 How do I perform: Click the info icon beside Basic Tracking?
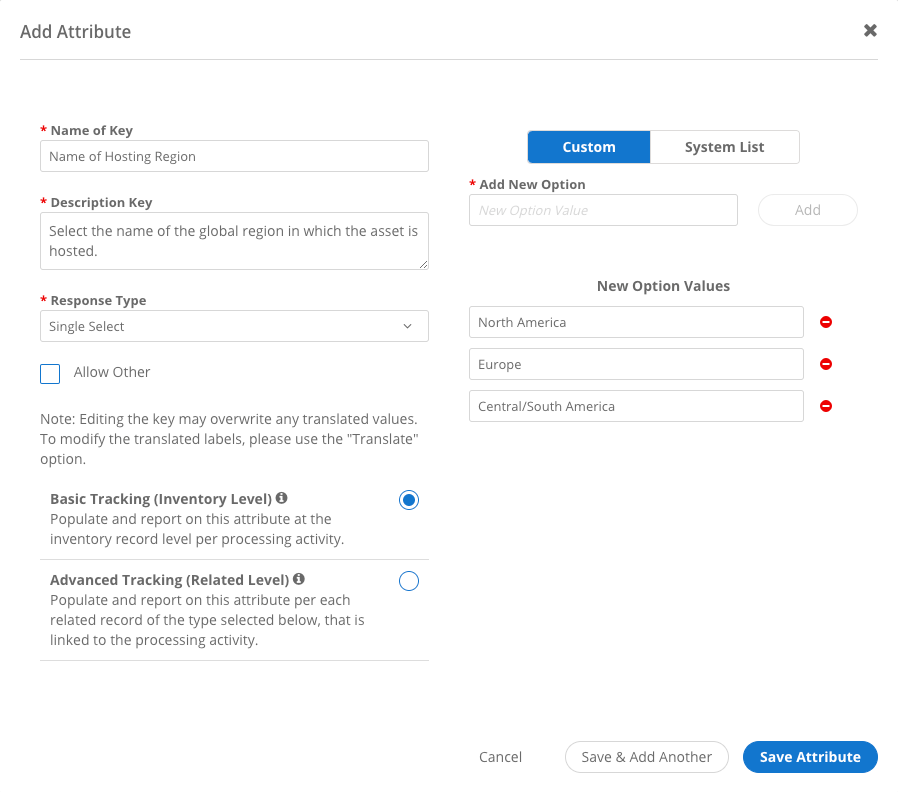tap(282, 498)
